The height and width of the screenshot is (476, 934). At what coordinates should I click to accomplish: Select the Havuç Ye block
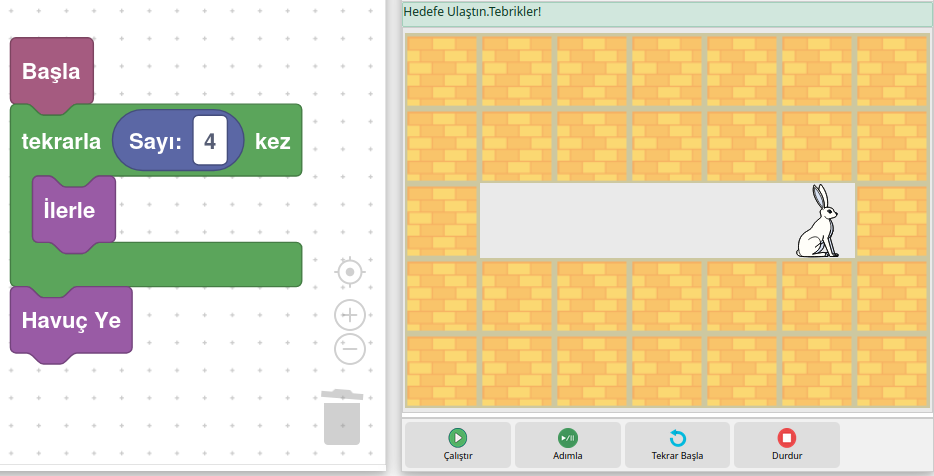point(71,321)
